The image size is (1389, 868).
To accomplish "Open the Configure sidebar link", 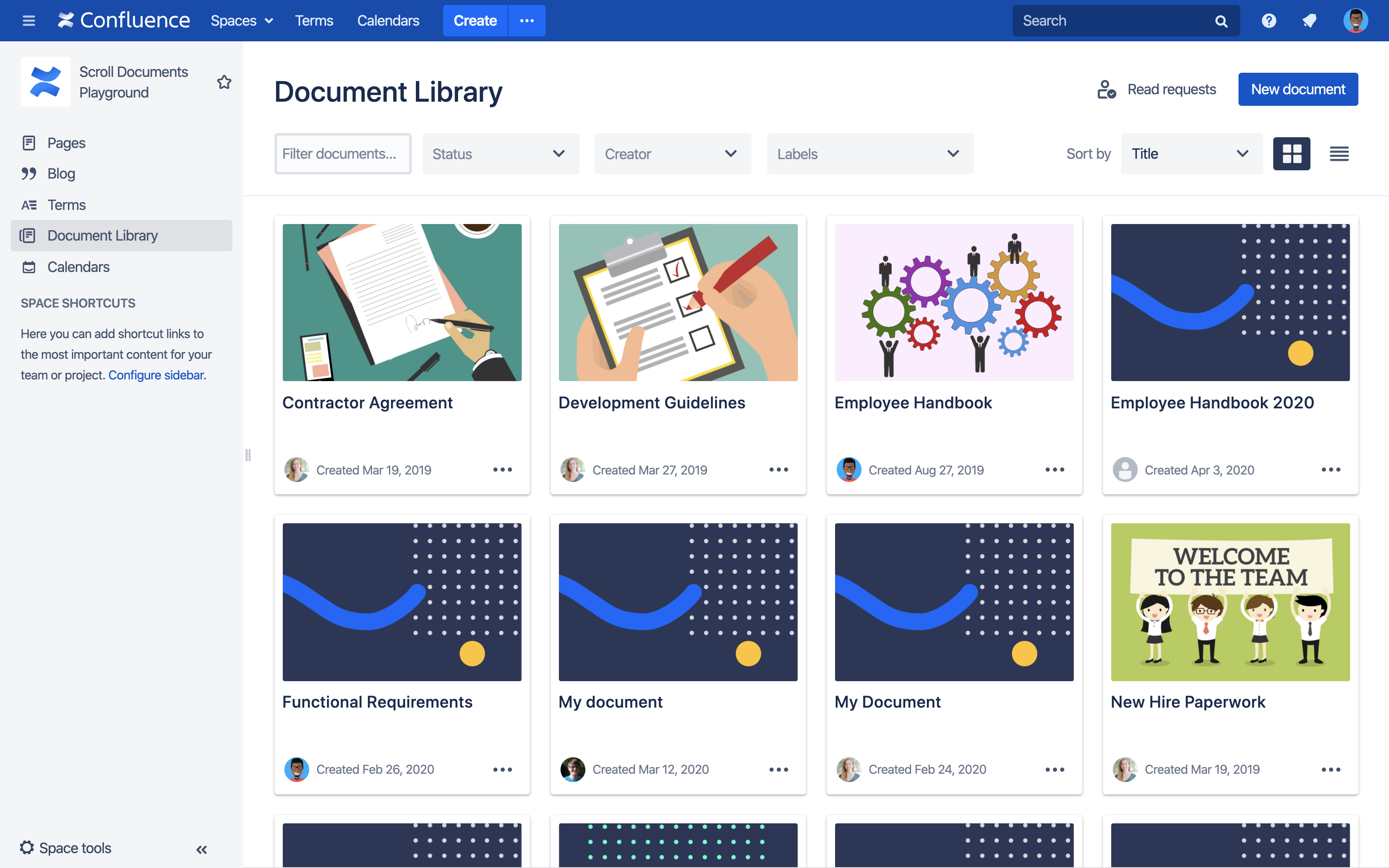I will pos(156,375).
